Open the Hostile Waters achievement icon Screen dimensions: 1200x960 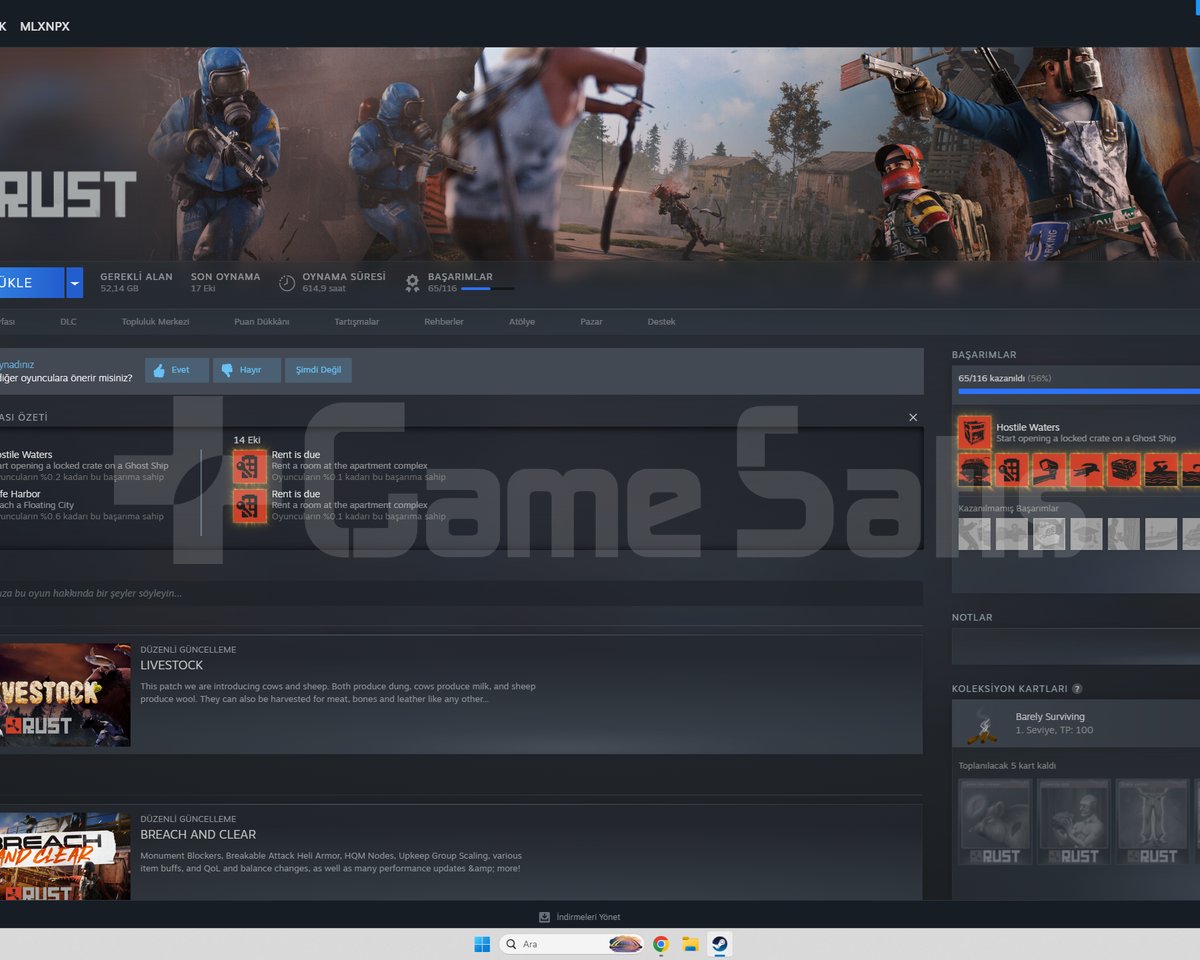974,433
